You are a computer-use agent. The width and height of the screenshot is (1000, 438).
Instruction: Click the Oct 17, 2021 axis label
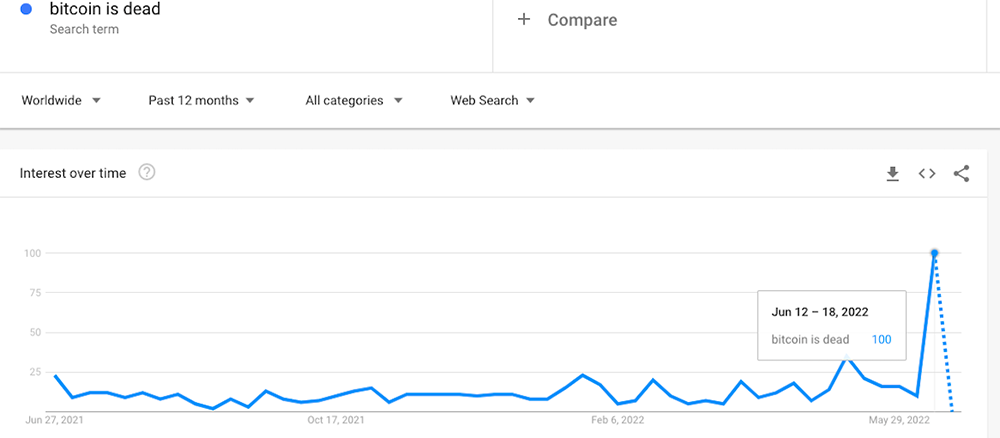pyautogui.click(x=336, y=420)
